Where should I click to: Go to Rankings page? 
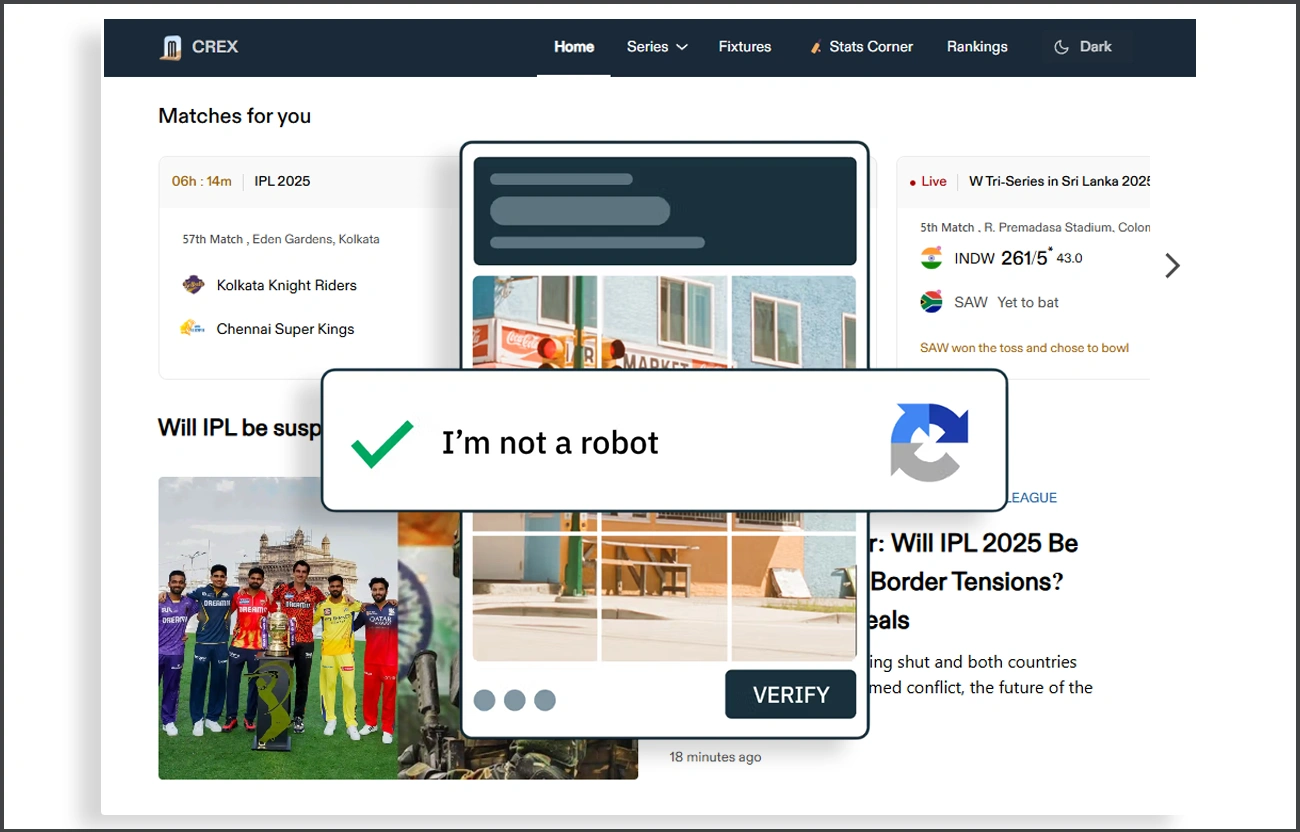[977, 47]
